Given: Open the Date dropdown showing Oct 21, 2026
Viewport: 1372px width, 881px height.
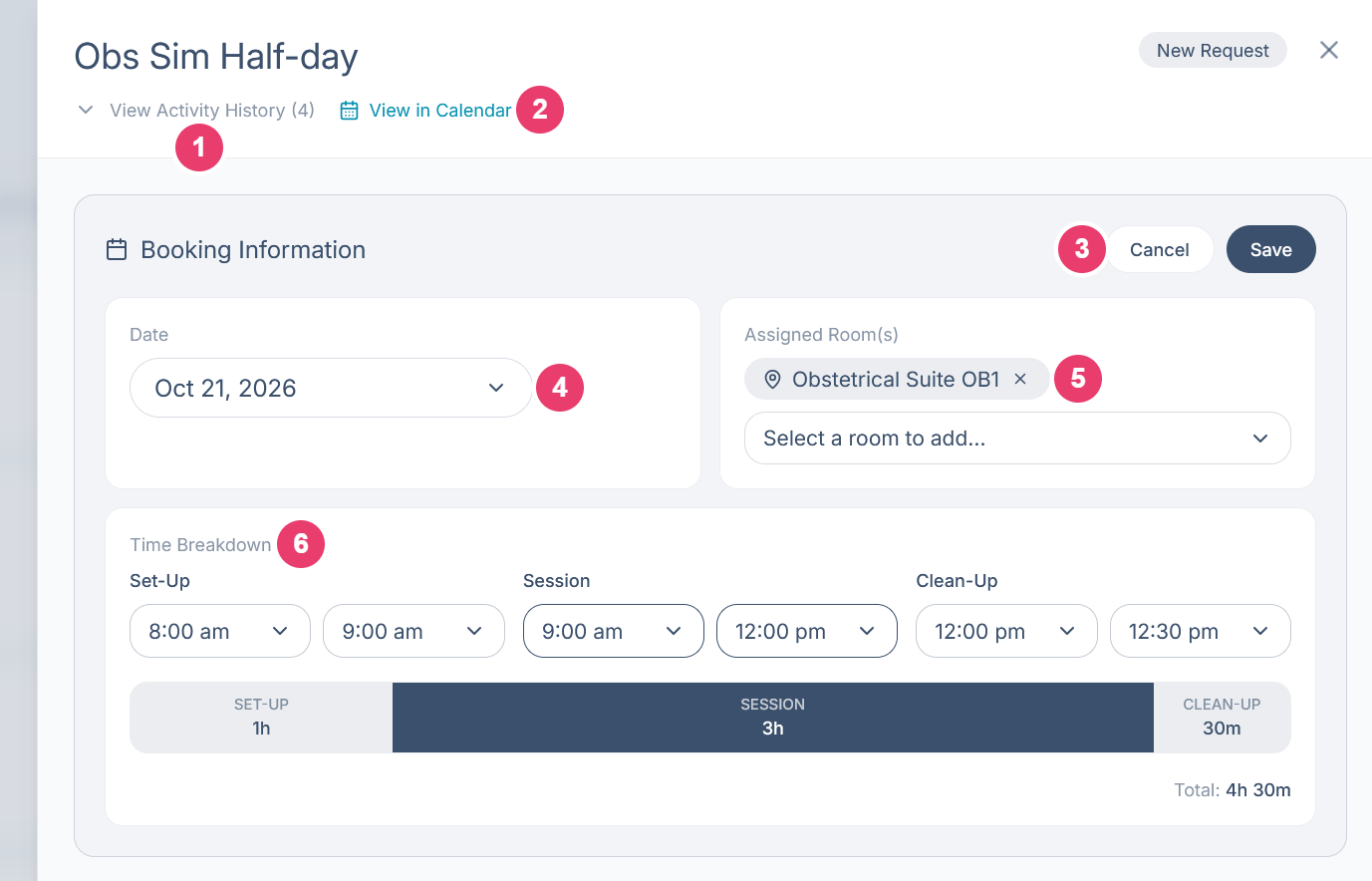Looking at the screenshot, I should tap(331, 388).
